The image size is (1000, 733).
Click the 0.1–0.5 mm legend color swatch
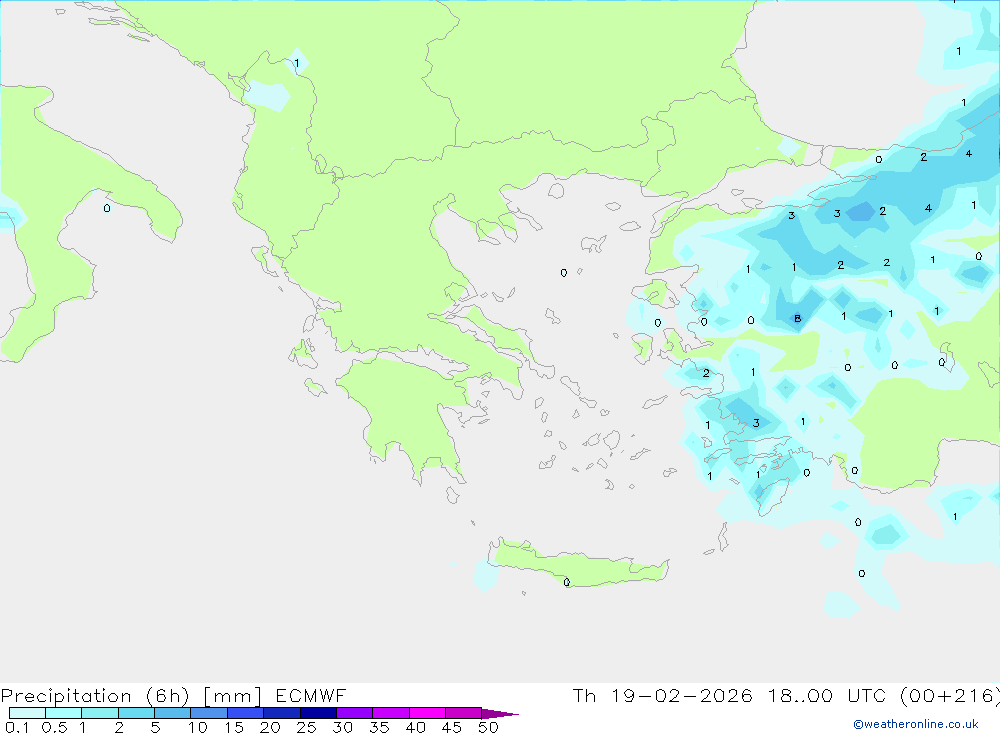click(x=27, y=713)
